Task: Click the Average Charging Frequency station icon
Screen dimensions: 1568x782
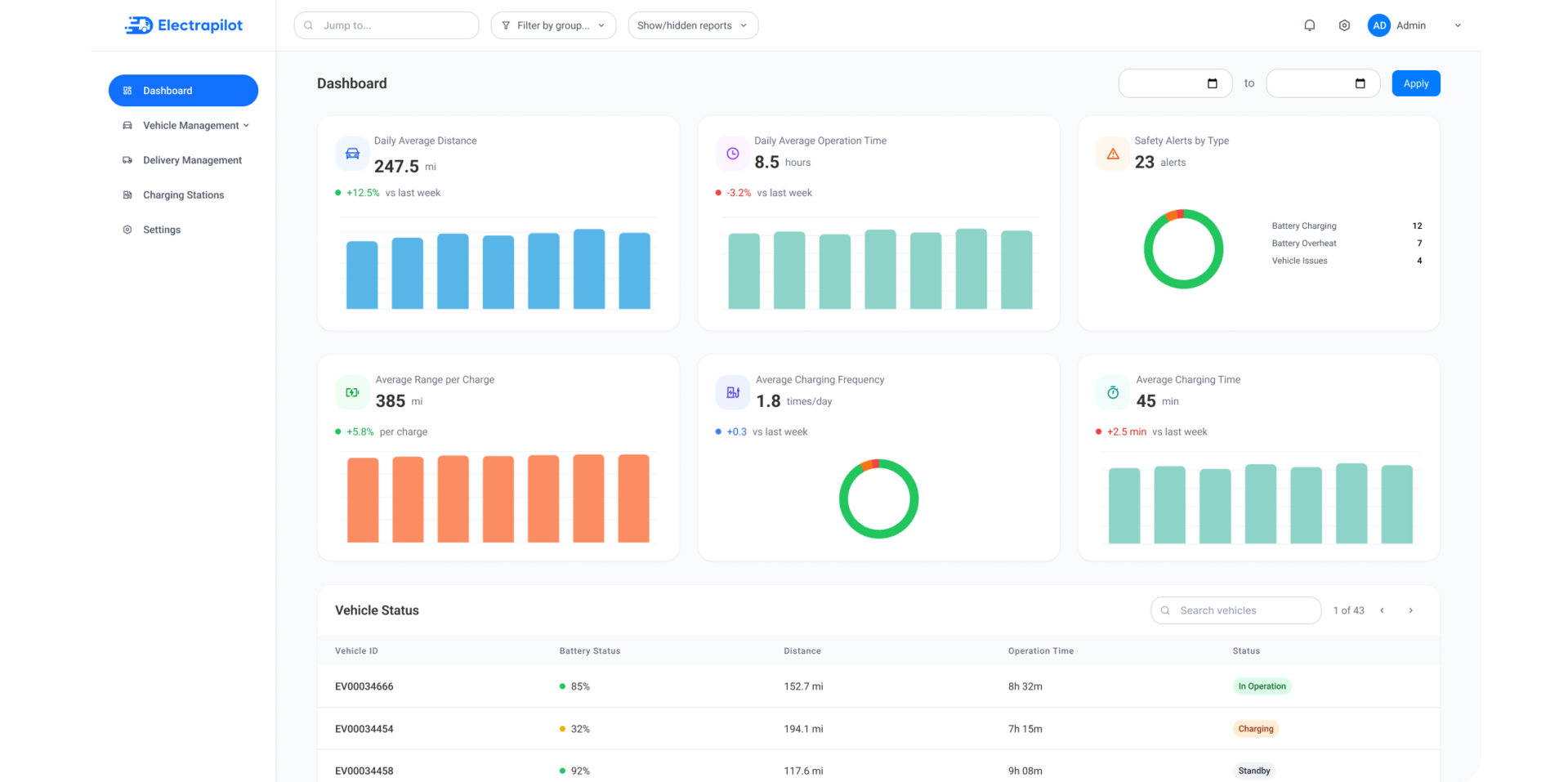Action: 732,392
